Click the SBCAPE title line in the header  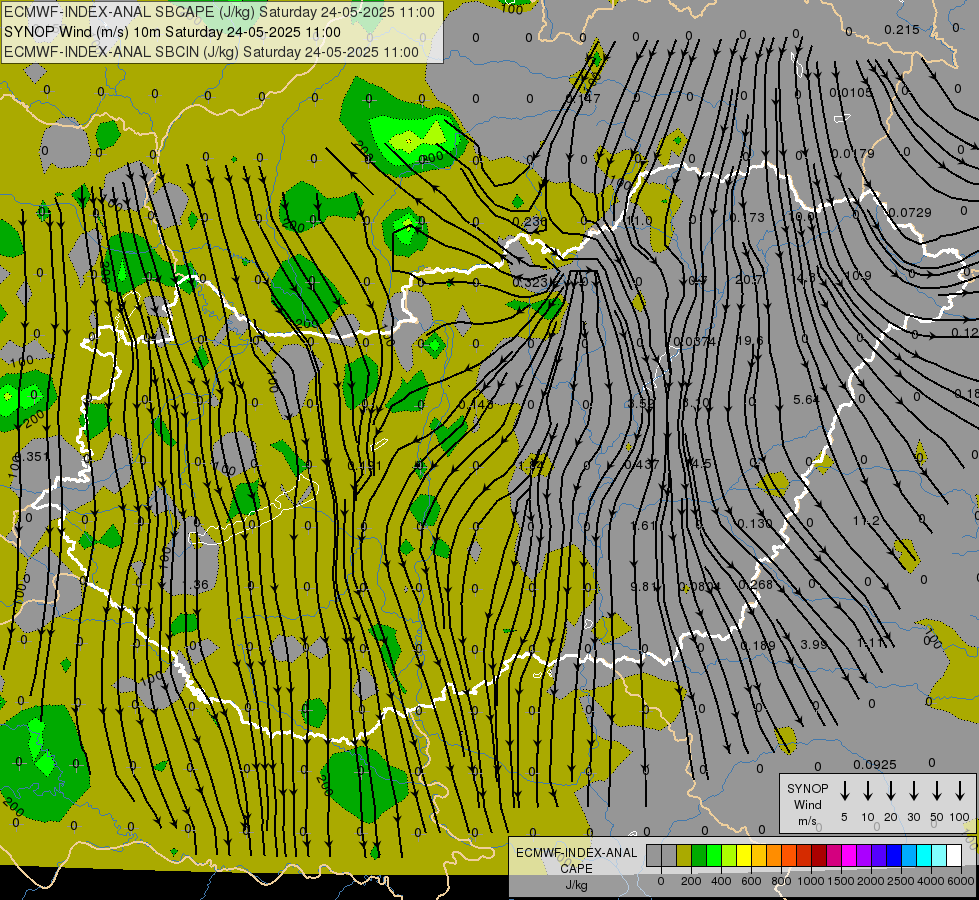pos(219,12)
